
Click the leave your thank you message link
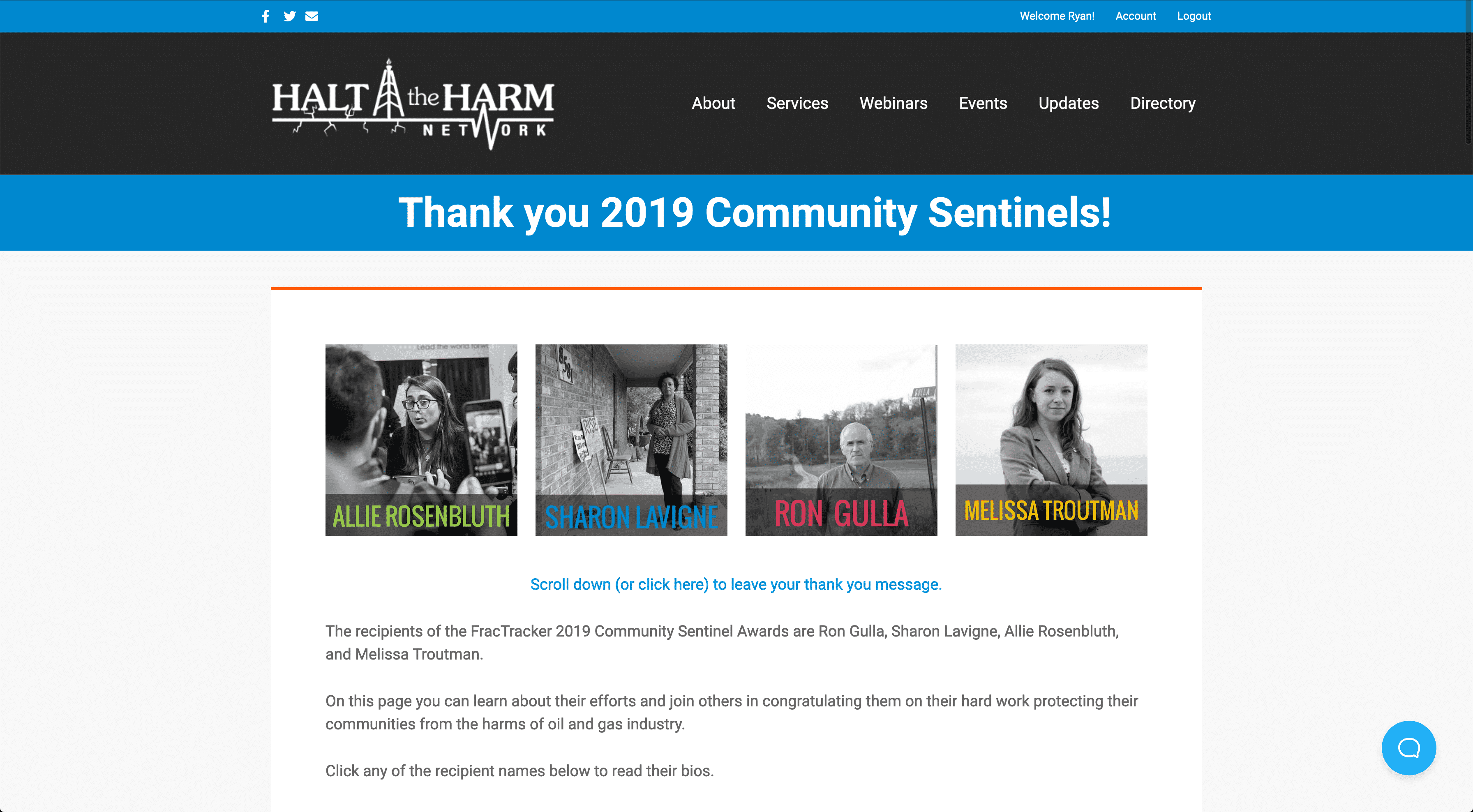[736, 584]
